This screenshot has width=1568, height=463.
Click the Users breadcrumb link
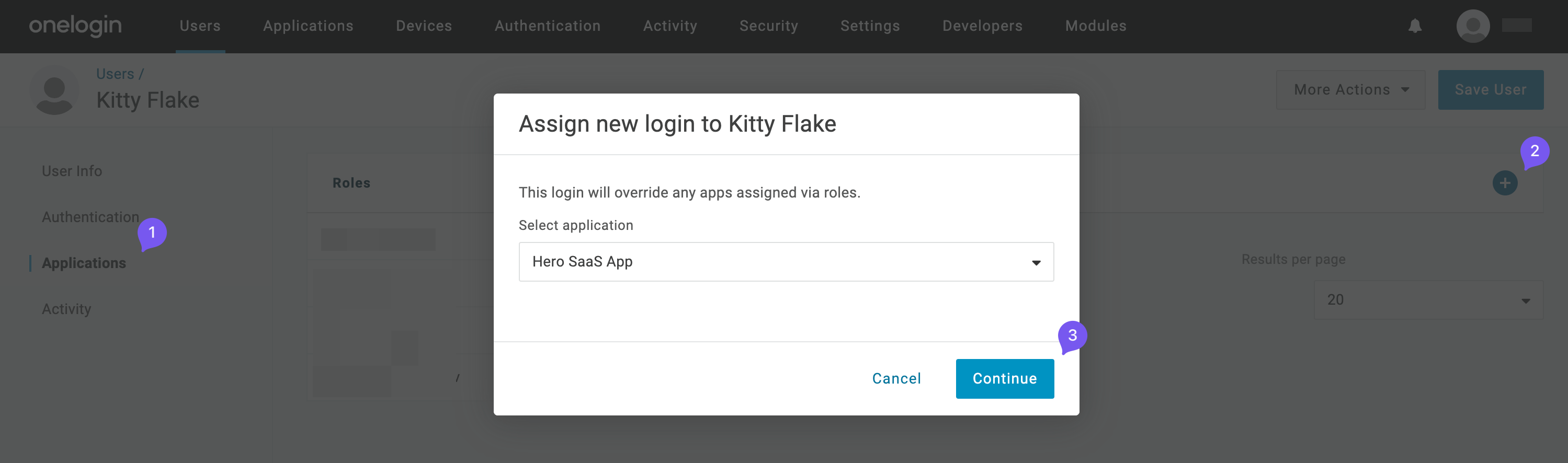[115, 73]
